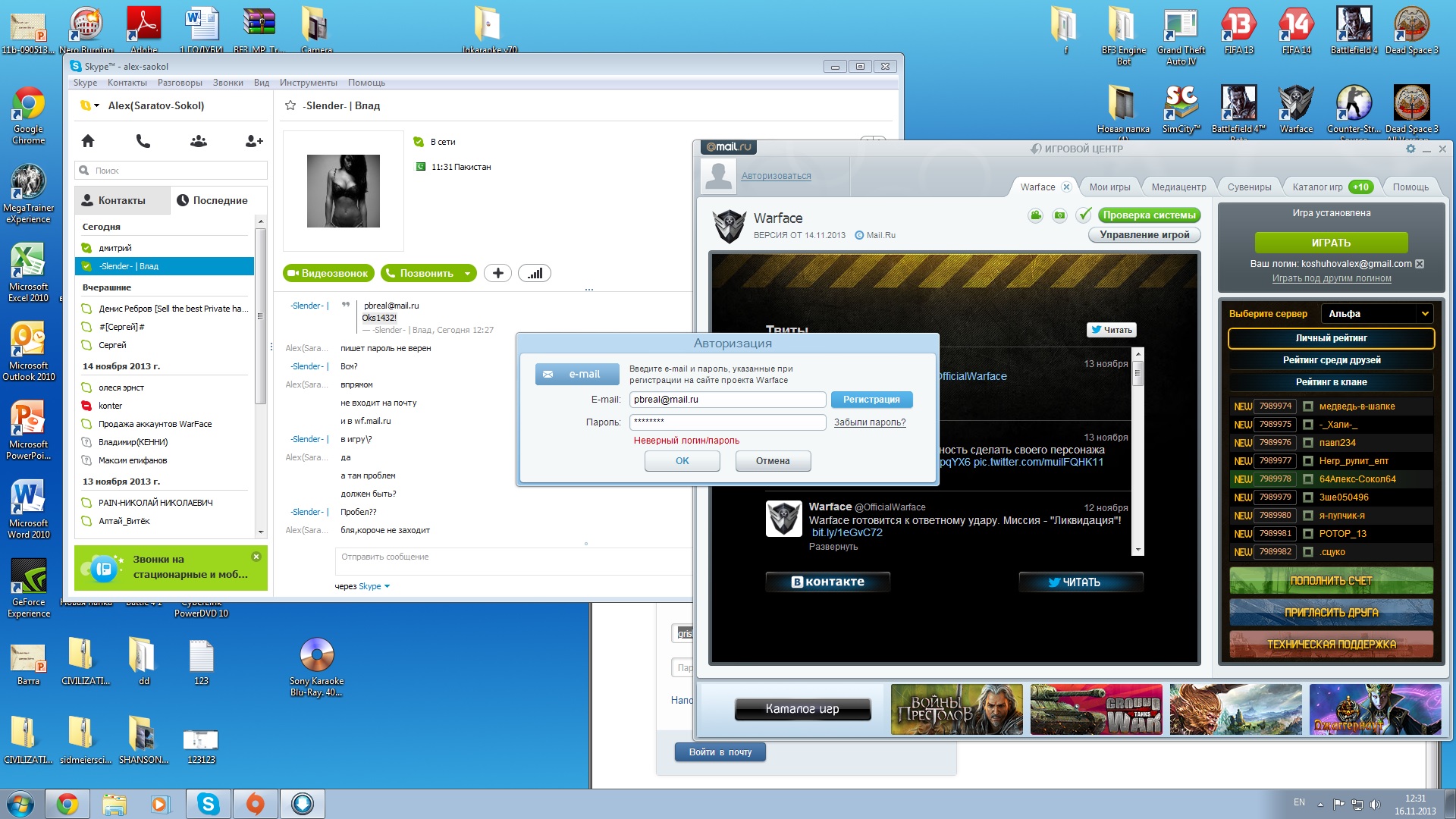Open Warface desktop shortcut icon
The width and height of the screenshot is (1456, 819).
click(x=1296, y=109)
